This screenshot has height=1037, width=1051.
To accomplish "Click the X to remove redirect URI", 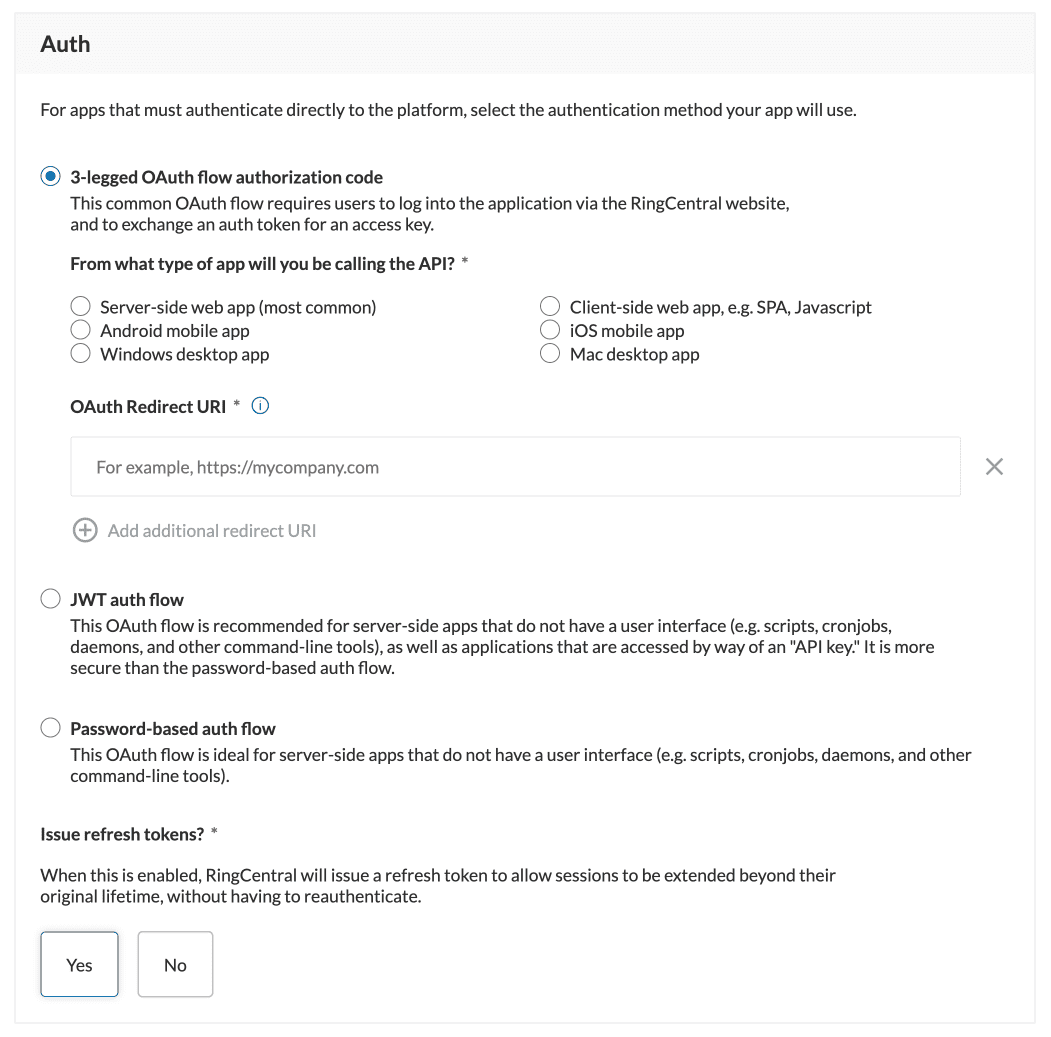I will click(994, 466).
